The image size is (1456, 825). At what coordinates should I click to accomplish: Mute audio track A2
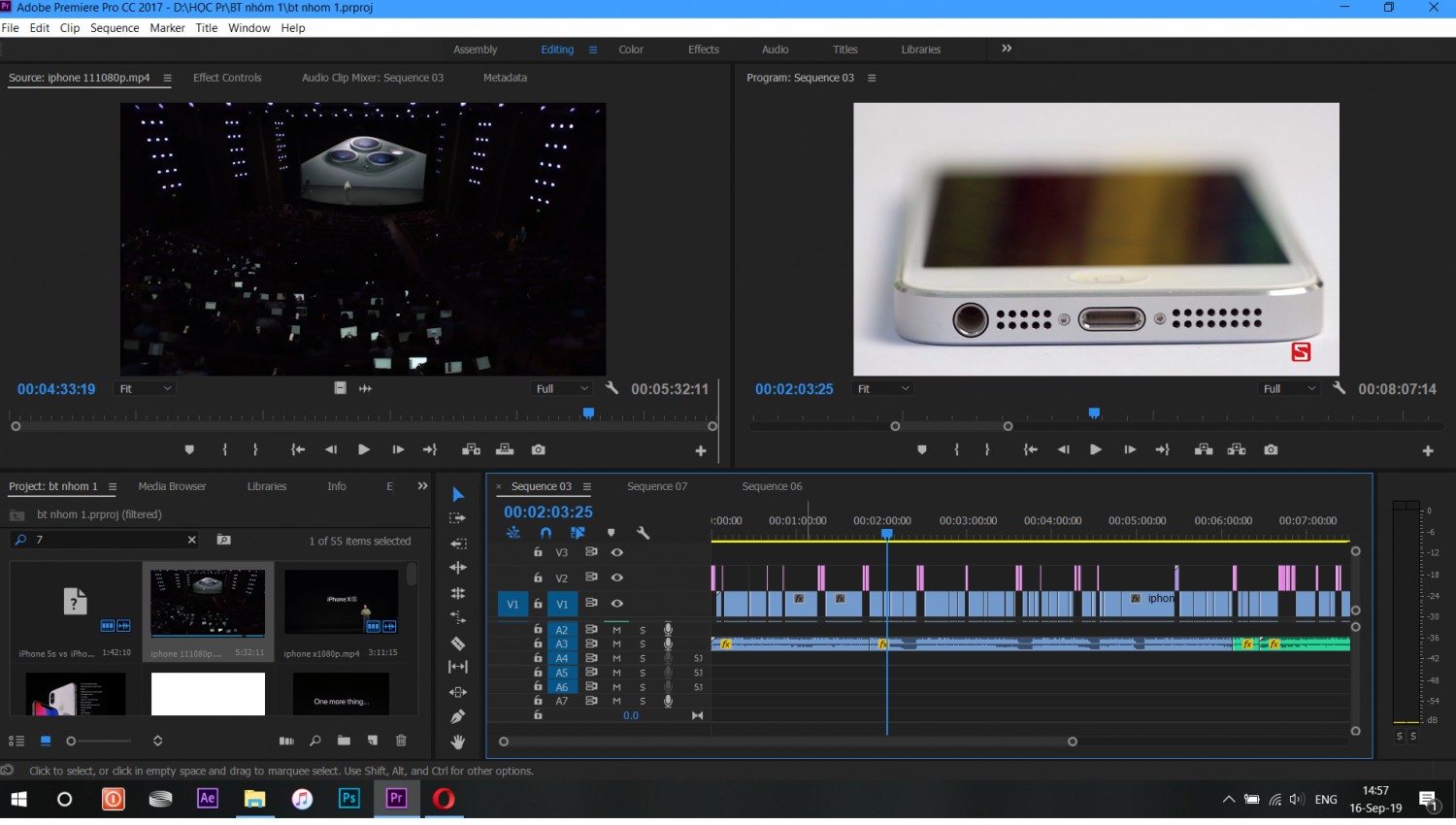616,630
